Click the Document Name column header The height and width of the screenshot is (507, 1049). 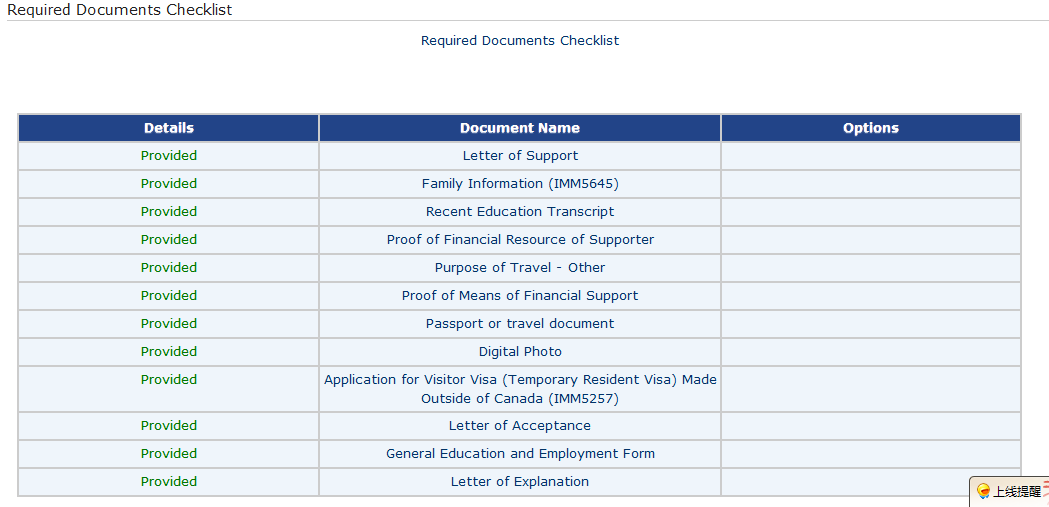pyautogui.click(x=520, y=128)
